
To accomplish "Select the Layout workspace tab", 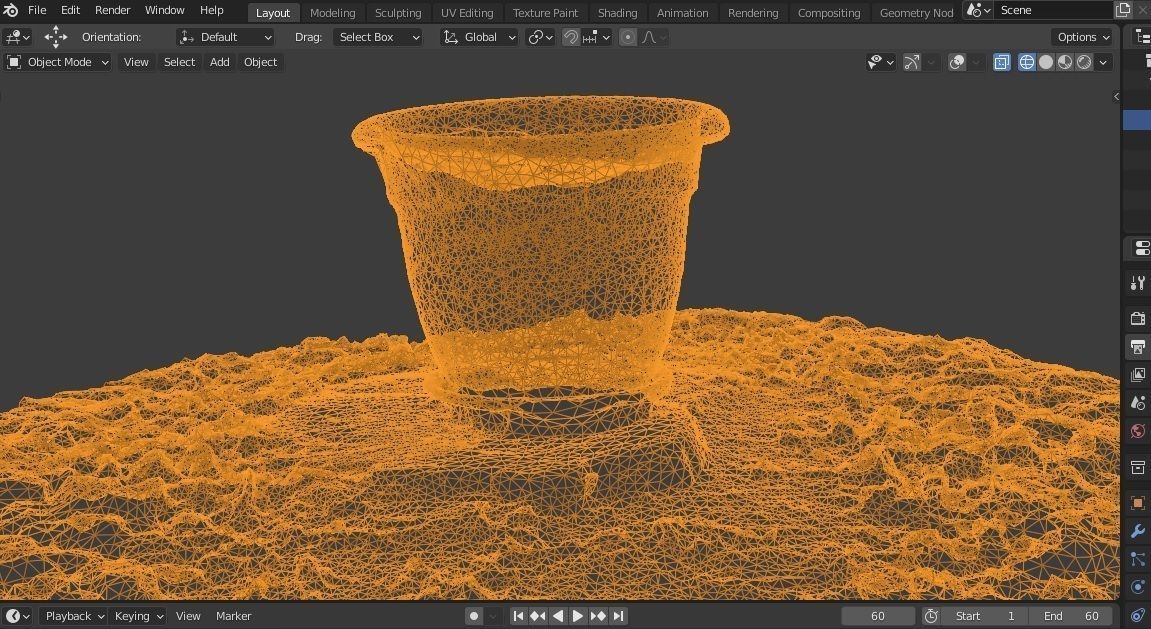I will [x=273, y=12].
